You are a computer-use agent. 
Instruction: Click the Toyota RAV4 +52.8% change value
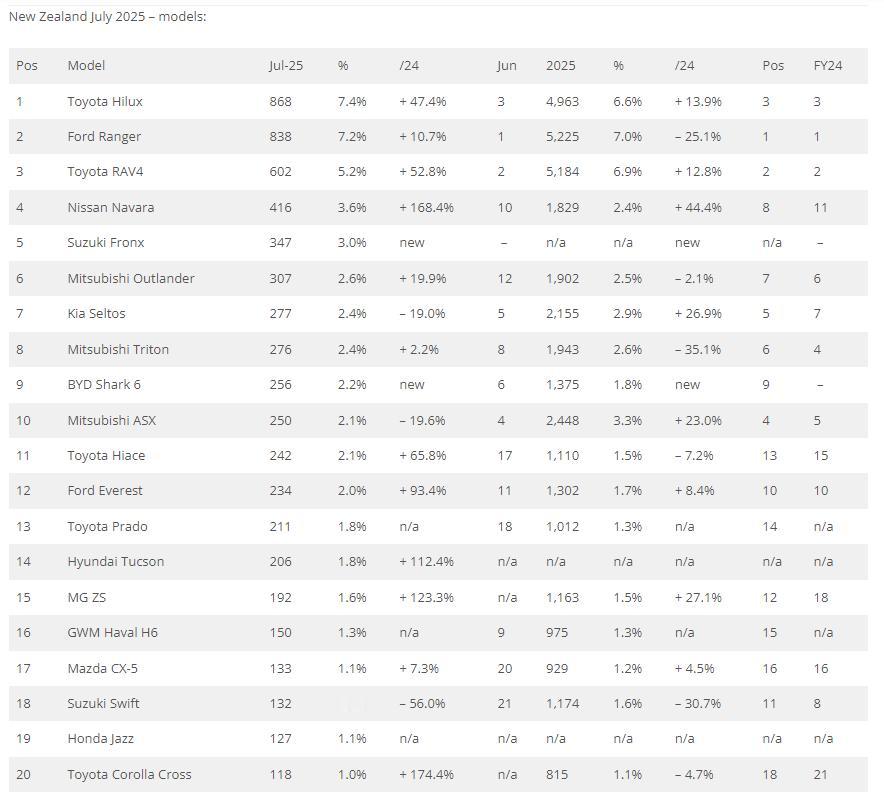[x=423, y=171]
